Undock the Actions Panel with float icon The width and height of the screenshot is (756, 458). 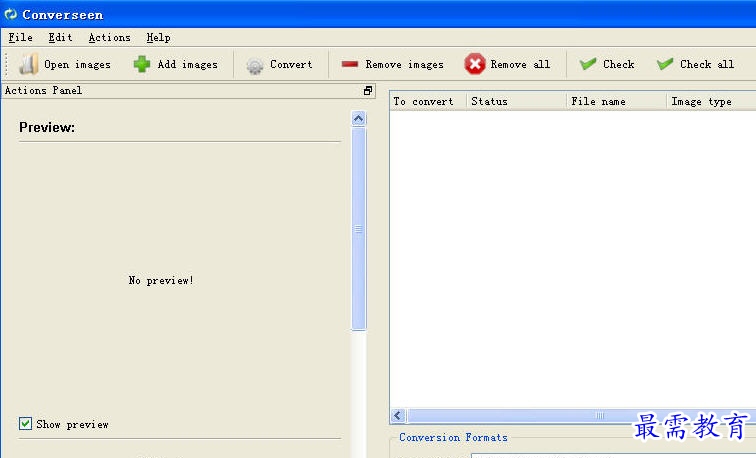coord(368,91)
